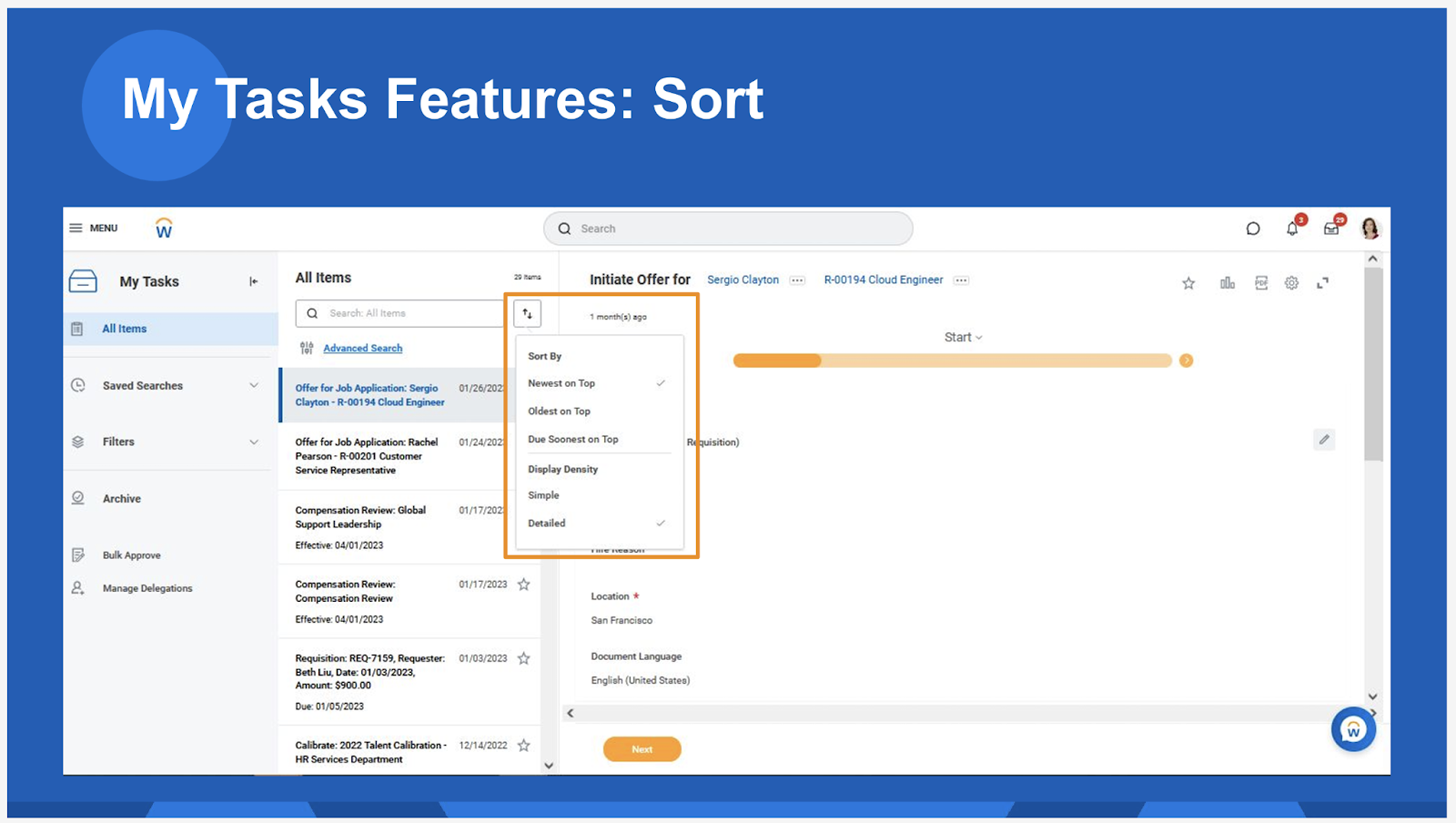Choose Simple display density

pyautogui.click(x=543, y=495)
